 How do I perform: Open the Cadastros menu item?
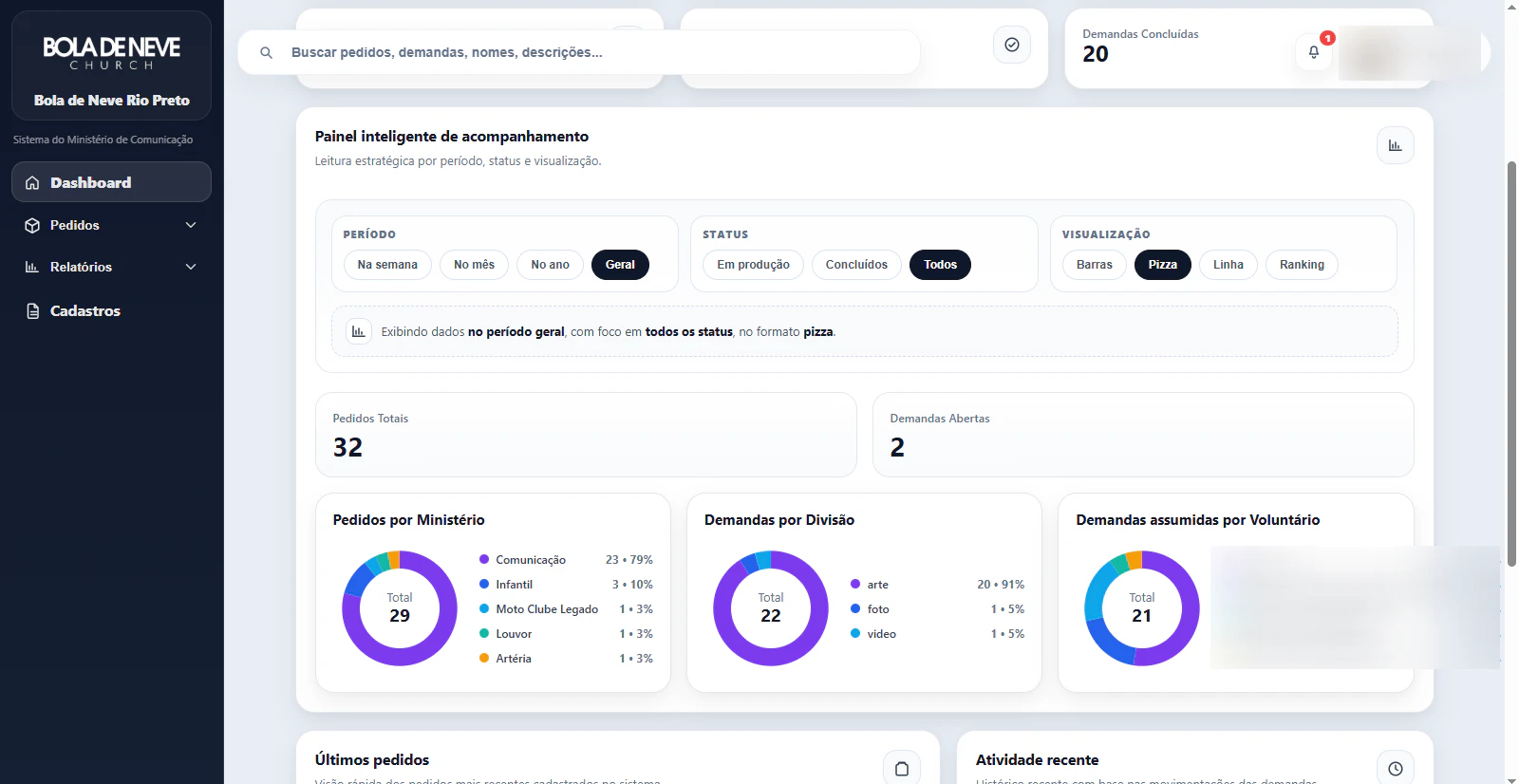tap(111, 311)
